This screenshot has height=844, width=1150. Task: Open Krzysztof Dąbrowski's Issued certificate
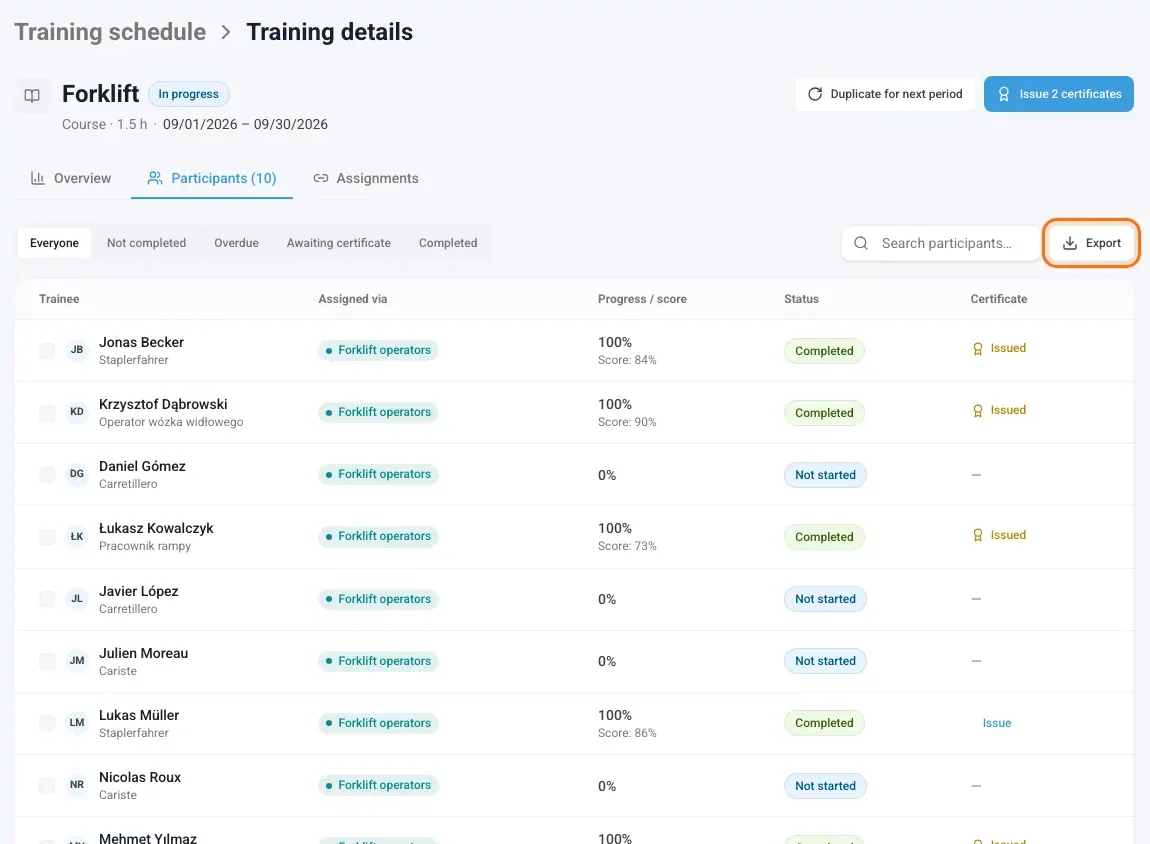pyautogui.click(x=999, y=411)
